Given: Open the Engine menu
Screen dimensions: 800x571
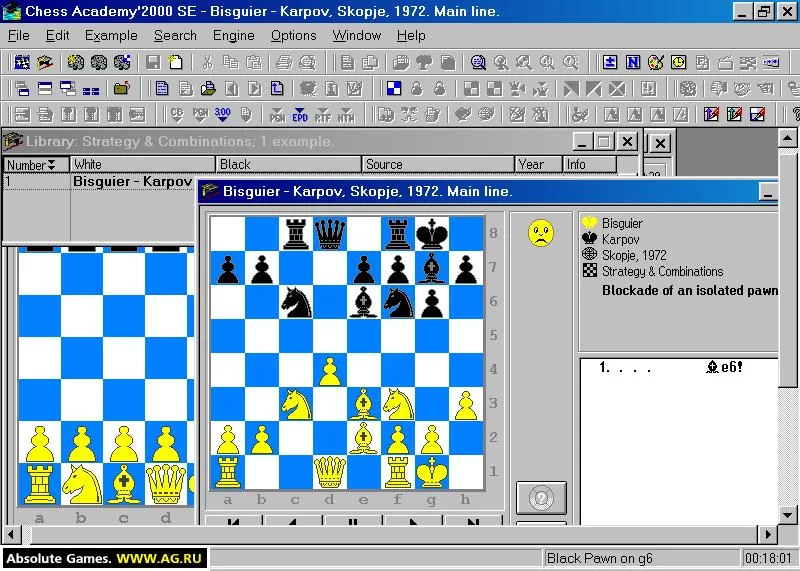Looking at the screenshot, I should click(x=234, y=36).
